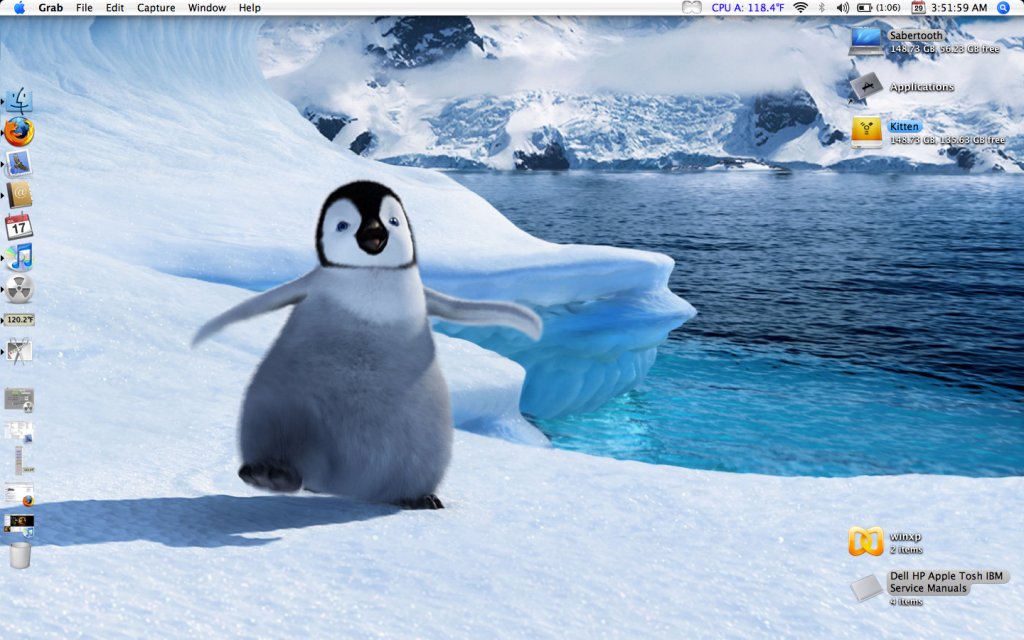Screen dimensions: 1024x640
Task: Click the highlighted Kitten drive label
Action: (x=904, y=127)
